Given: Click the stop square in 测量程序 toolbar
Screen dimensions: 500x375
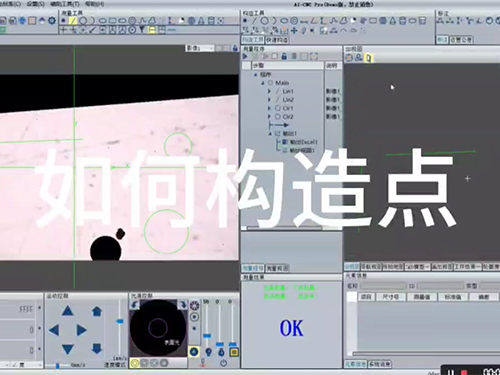Looking at the screenshot, I should point(275,56).
